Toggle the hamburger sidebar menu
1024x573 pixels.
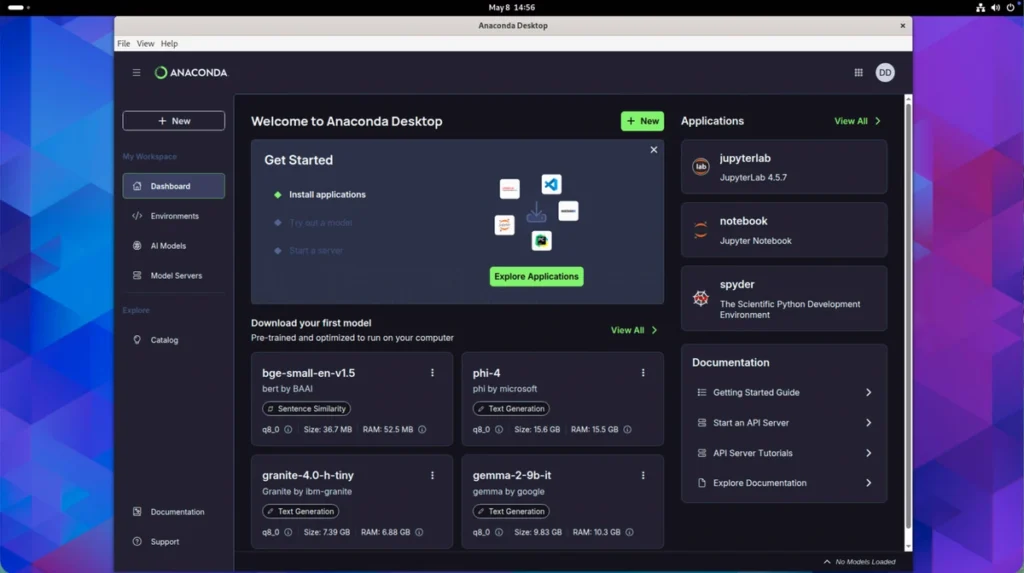pos(136,73)
